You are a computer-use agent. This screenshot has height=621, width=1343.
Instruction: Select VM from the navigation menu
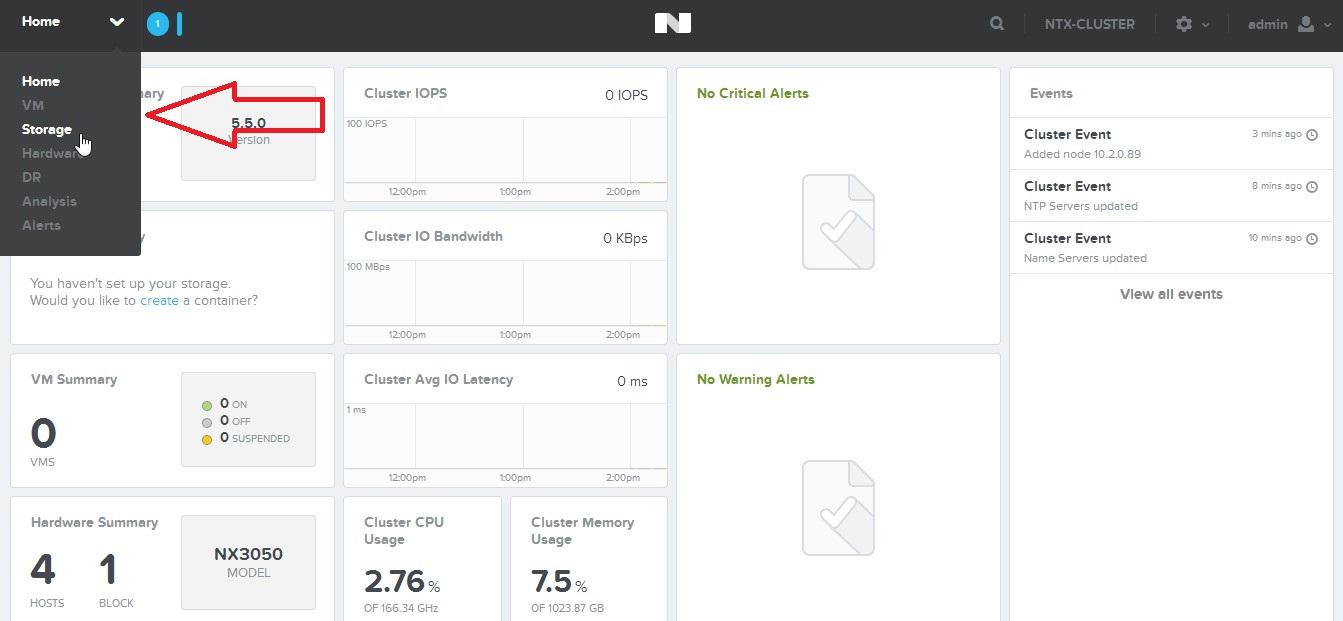point(33,105)
